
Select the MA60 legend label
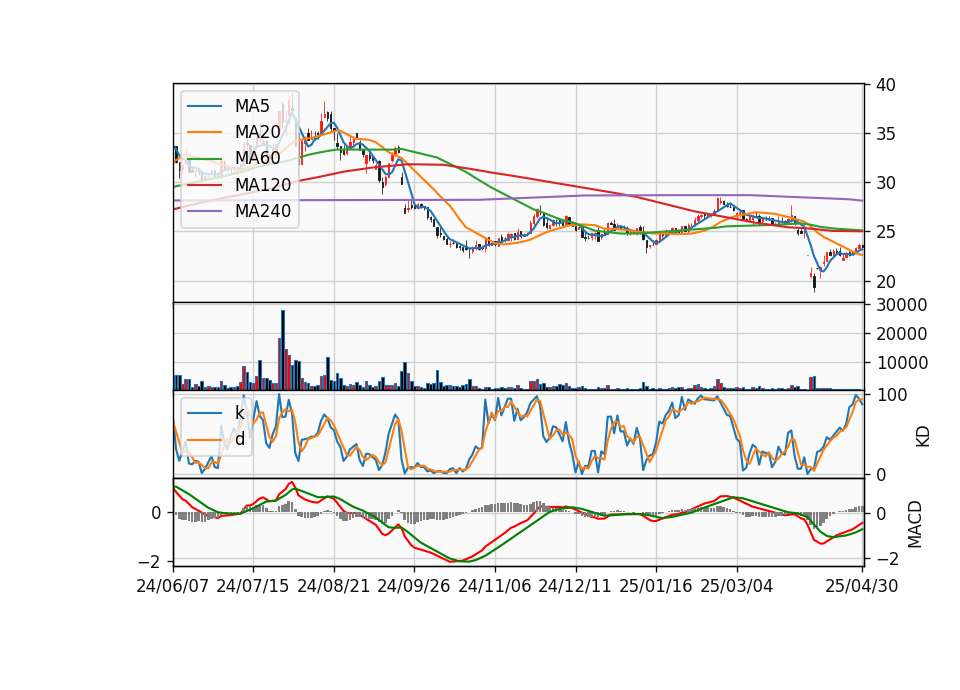point(258,158)
